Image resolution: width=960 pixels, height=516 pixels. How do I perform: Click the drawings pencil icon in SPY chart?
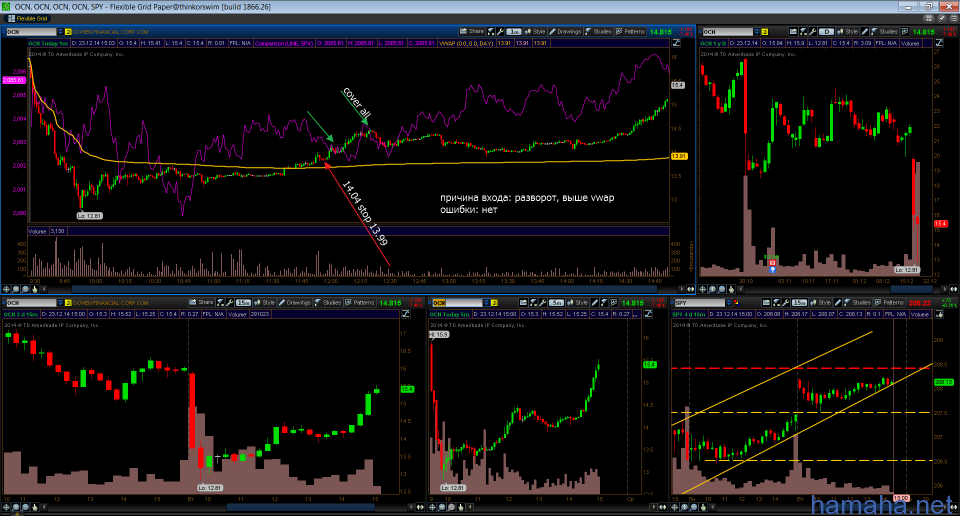838,302
